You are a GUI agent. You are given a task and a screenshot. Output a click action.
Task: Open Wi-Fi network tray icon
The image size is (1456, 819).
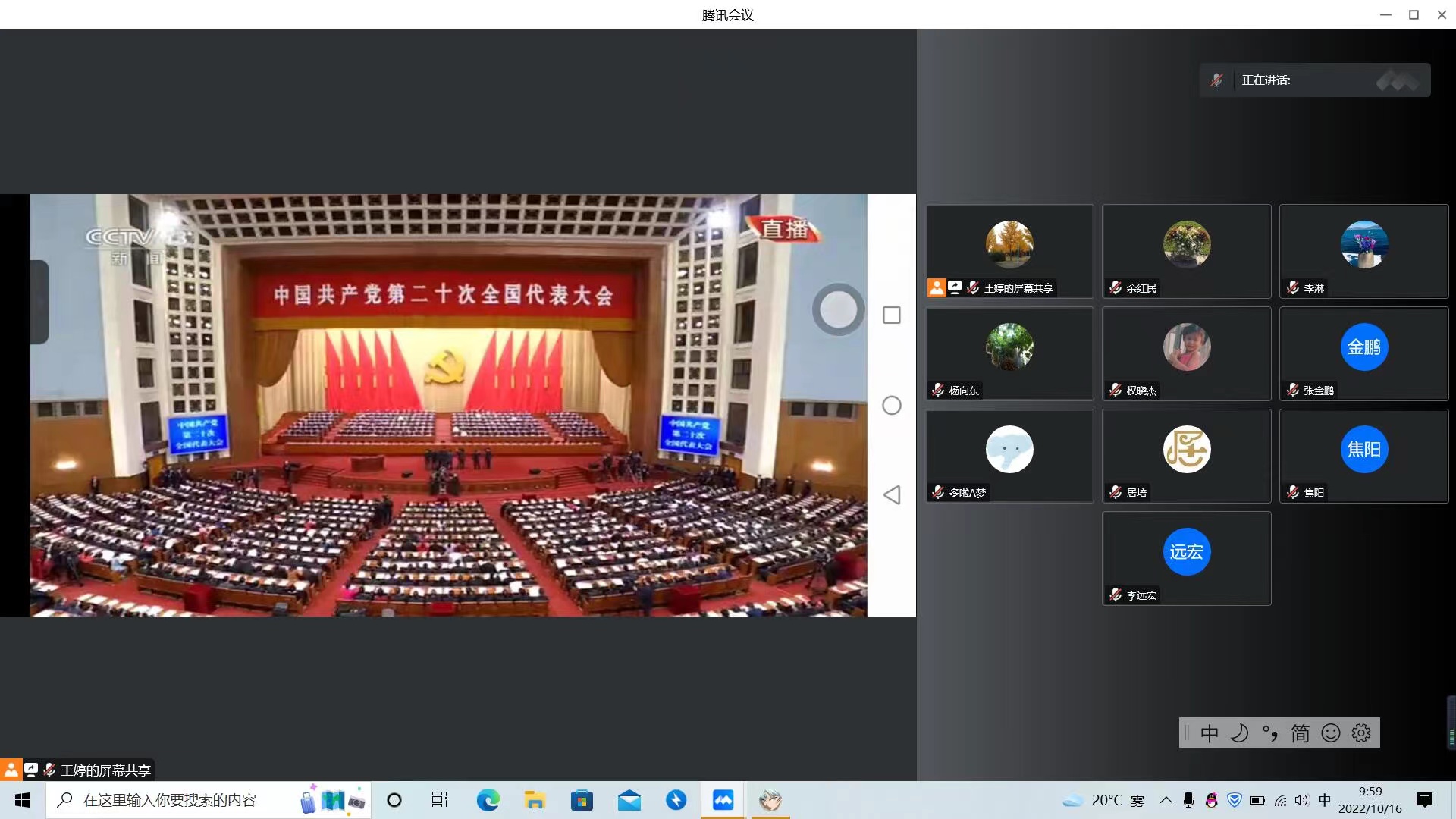(1280, 800)
